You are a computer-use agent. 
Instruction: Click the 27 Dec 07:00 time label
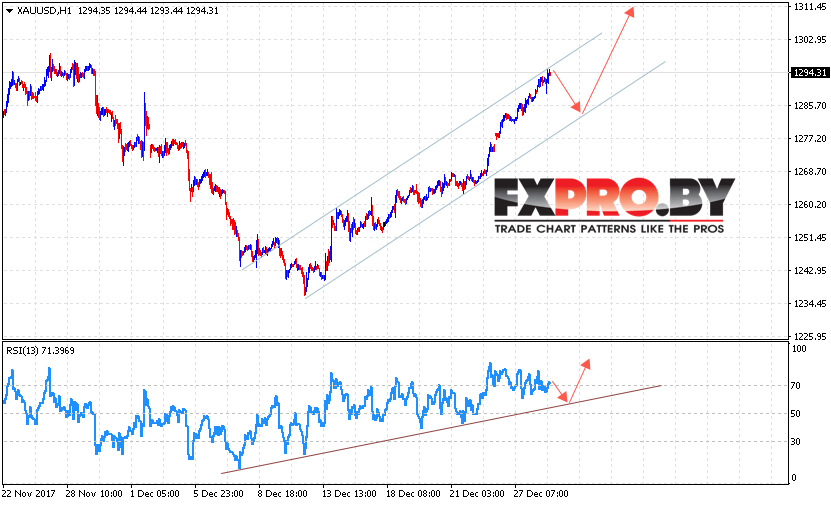(x=541, y=494)
